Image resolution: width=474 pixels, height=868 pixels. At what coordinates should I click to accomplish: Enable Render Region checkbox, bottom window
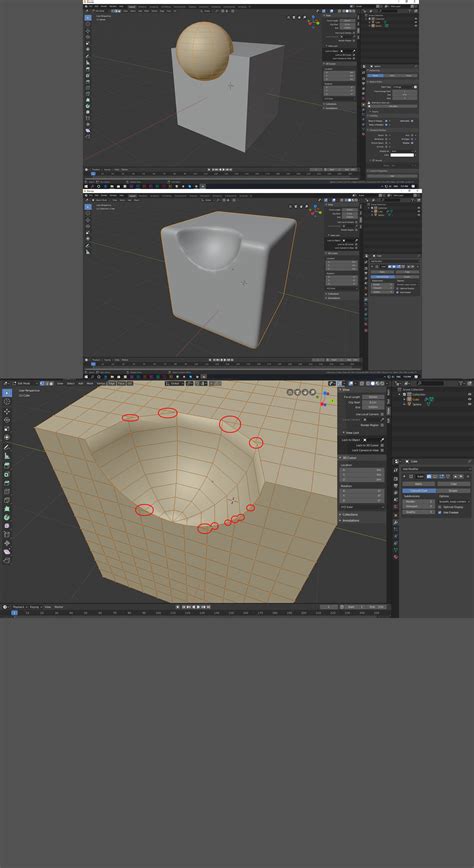(x=382, y=425)
